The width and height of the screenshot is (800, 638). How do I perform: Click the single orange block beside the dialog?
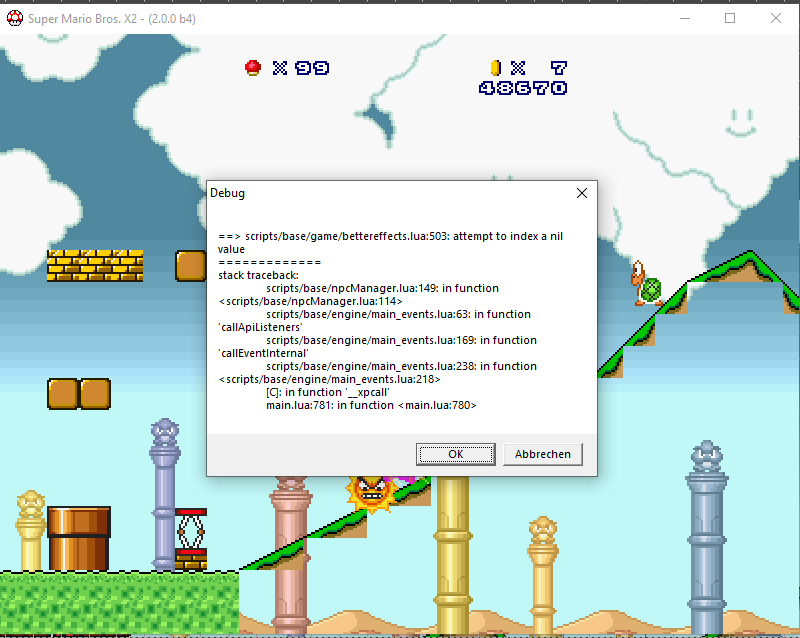pos(191,265)
